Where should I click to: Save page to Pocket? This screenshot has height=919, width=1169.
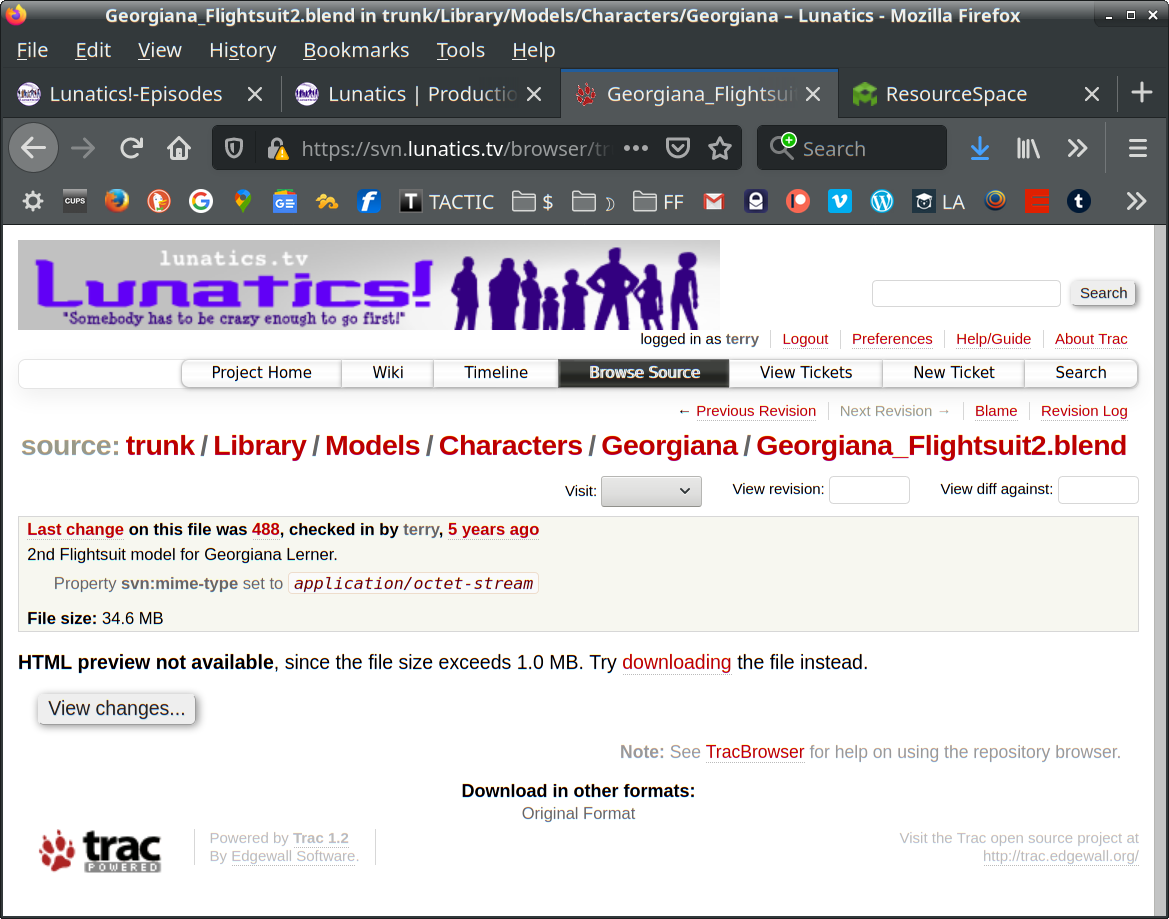(678, 149)
